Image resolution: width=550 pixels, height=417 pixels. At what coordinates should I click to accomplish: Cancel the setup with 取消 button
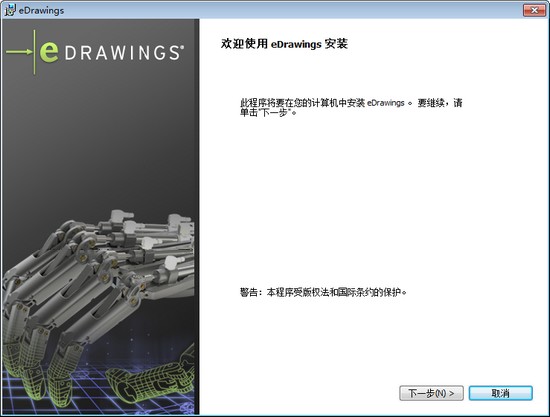pos(501,393)
